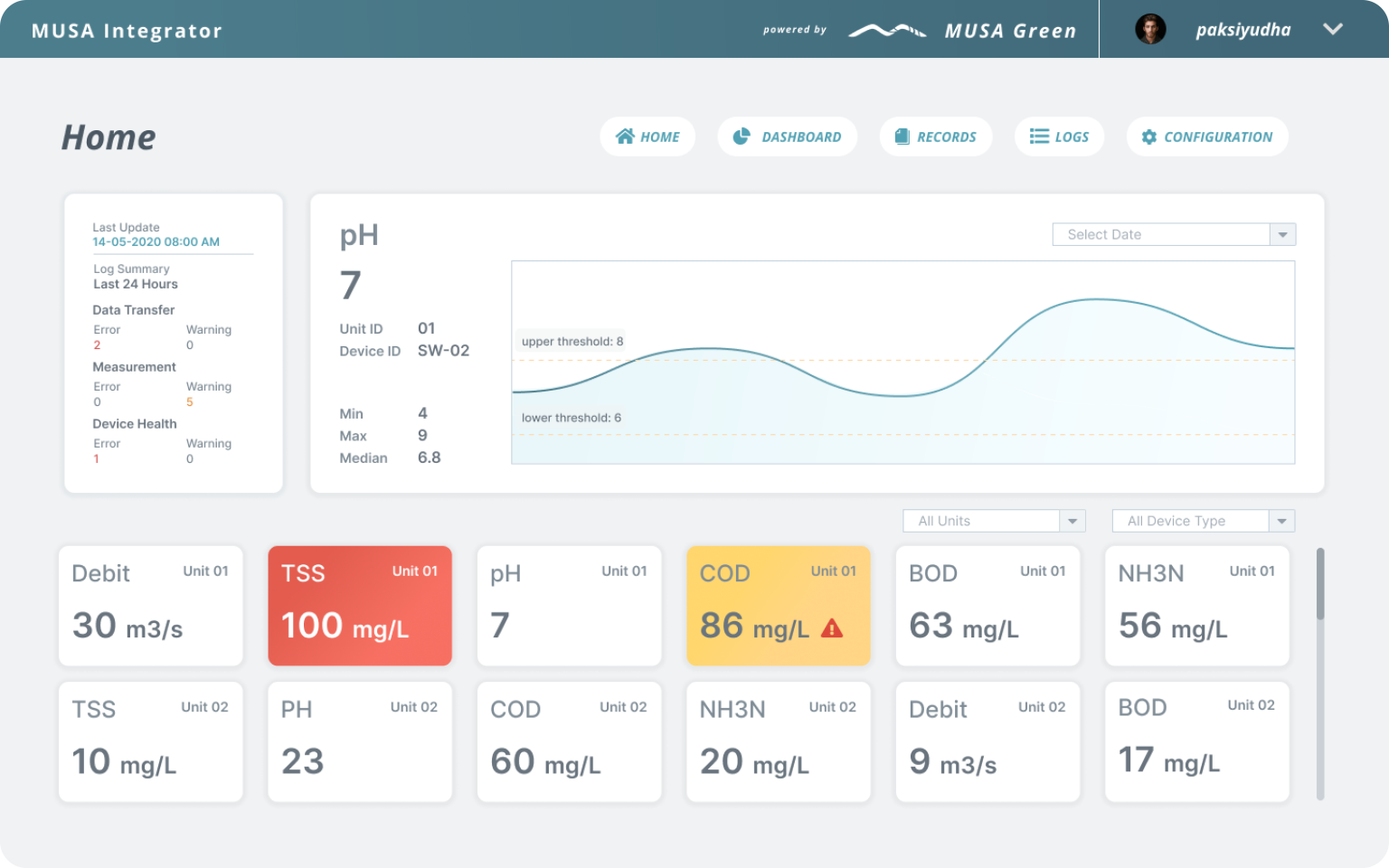Image resolution: width=1389 pixels, height=868 pixels.
Task: Select the TSS Unit 01 red card
Action: coord(360,606)
